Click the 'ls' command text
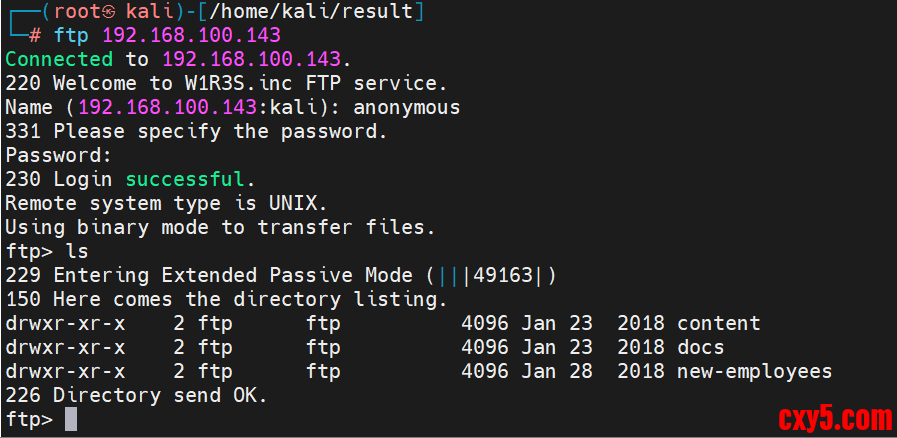 tap(77, 252)
